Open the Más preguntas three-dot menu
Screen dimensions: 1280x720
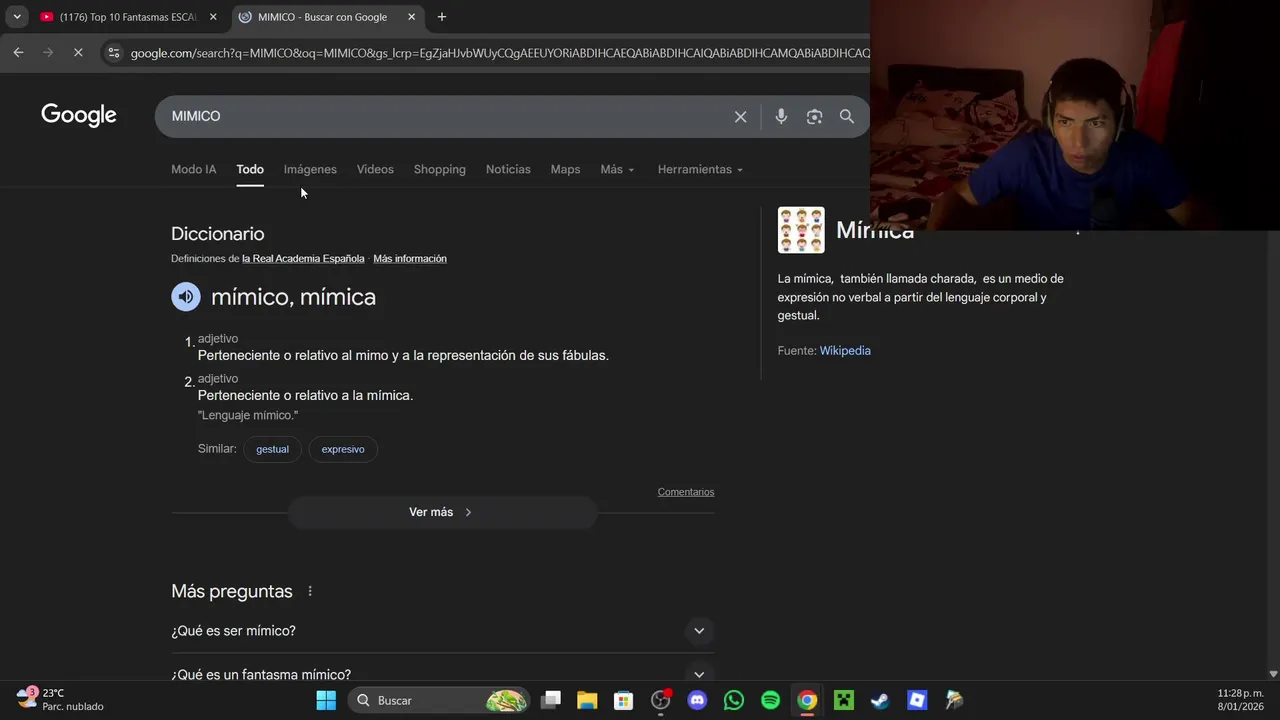(310, 591)
